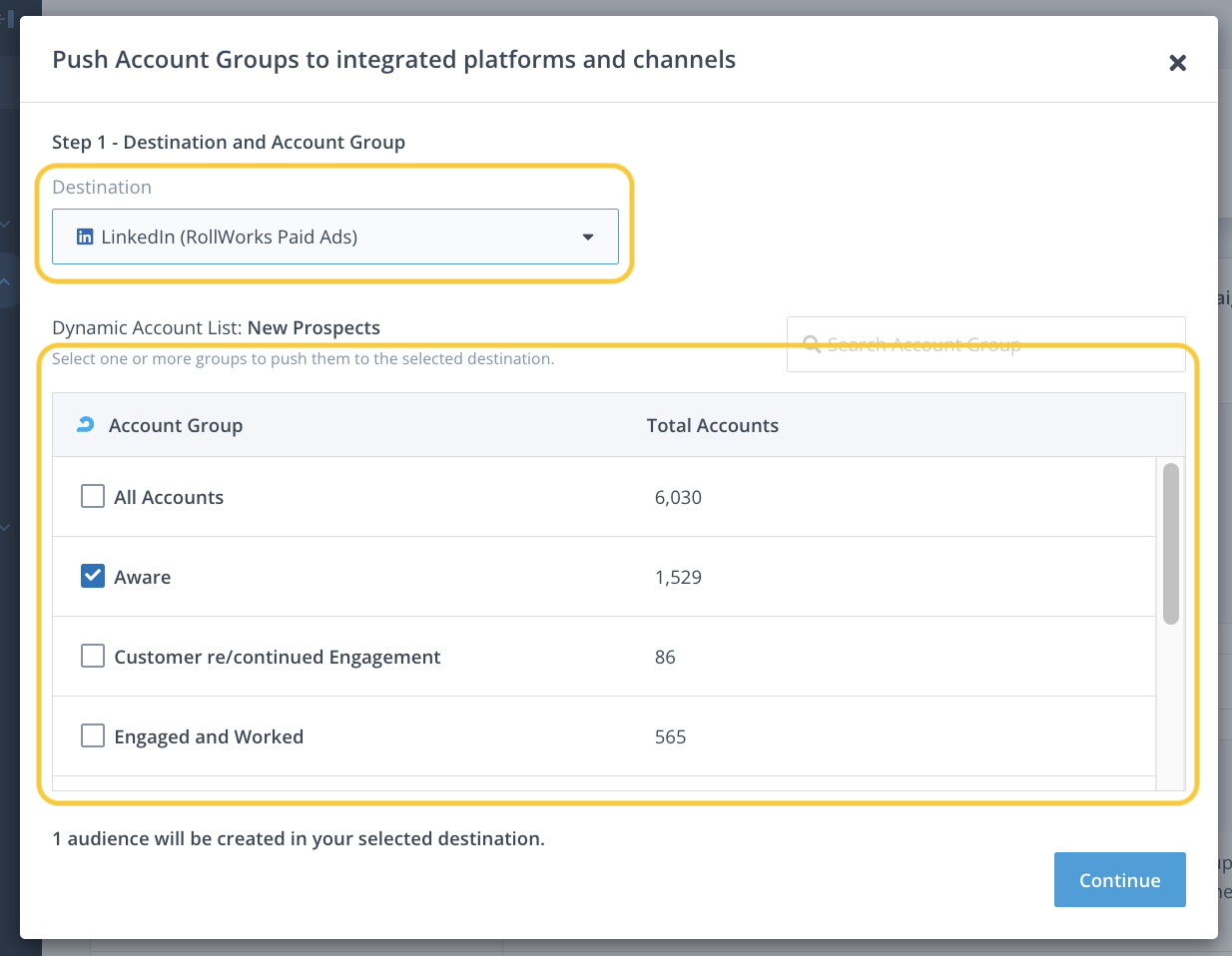Enable the Customer re/continued Engagement checkbox
Screen dimensions: 1232x956
coord(93,656)
